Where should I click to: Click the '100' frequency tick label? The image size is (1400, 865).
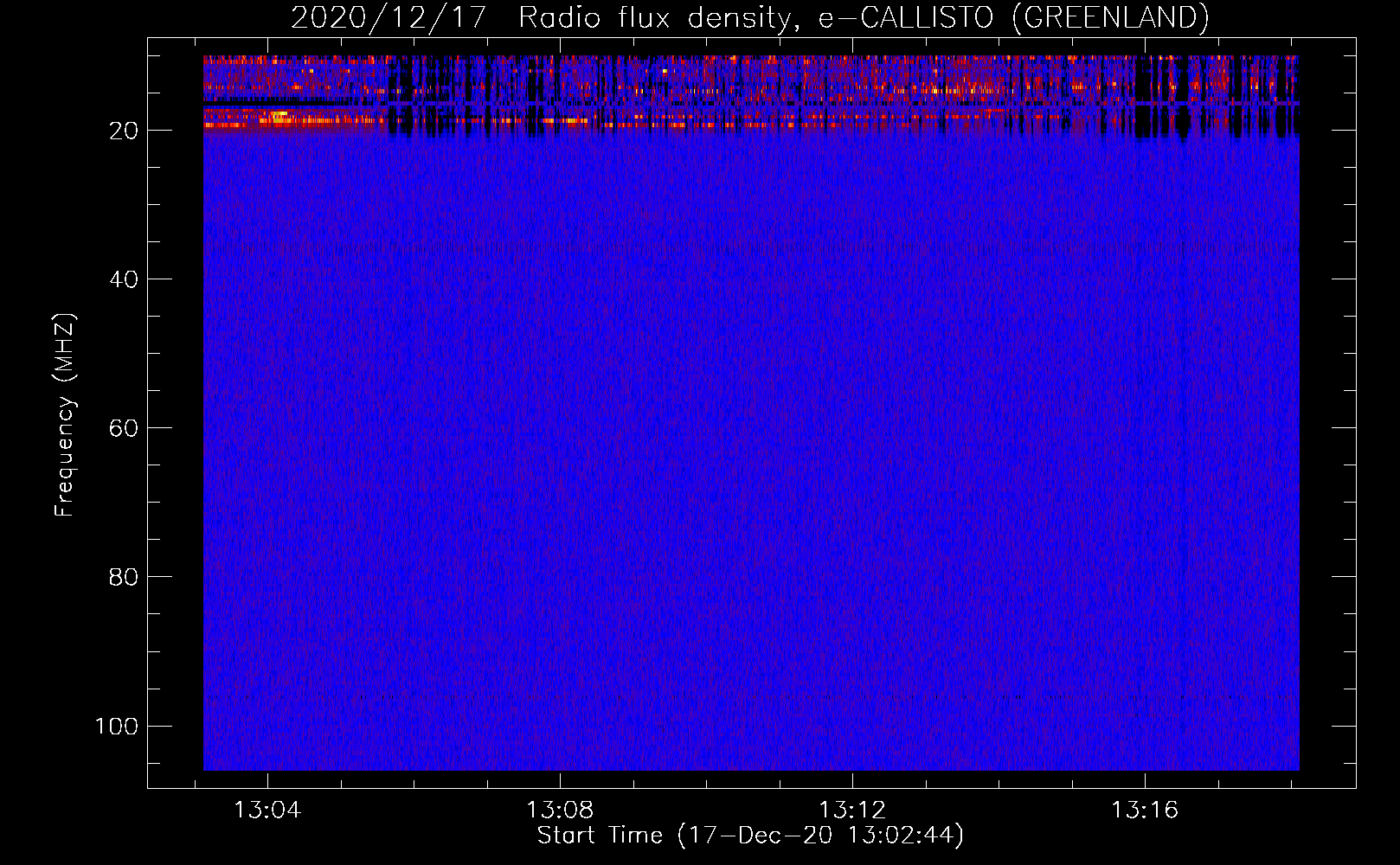(117, 726)
